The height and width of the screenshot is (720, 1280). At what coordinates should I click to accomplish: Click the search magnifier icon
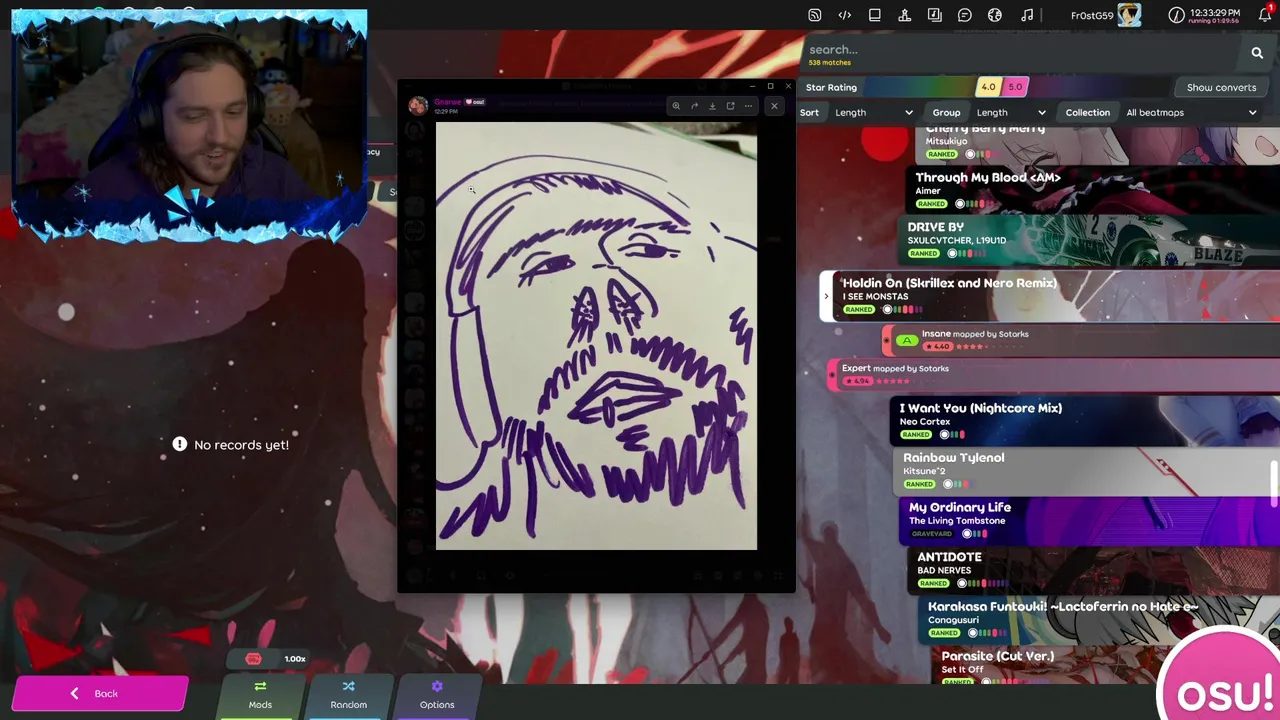pos(1257,53)
